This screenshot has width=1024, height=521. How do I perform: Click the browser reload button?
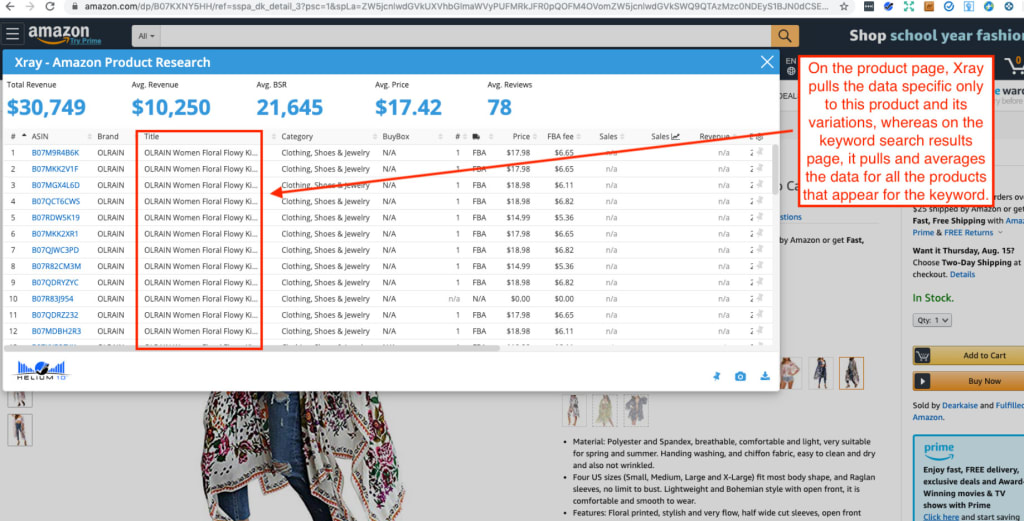pos(50,7)
